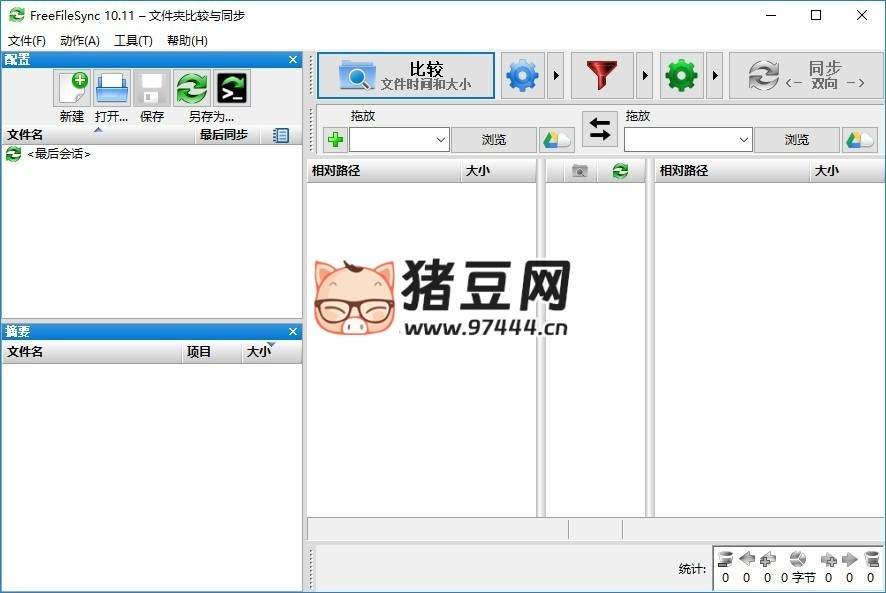
Task: Click the category camera icon in middle column
Action: point(580,171)
